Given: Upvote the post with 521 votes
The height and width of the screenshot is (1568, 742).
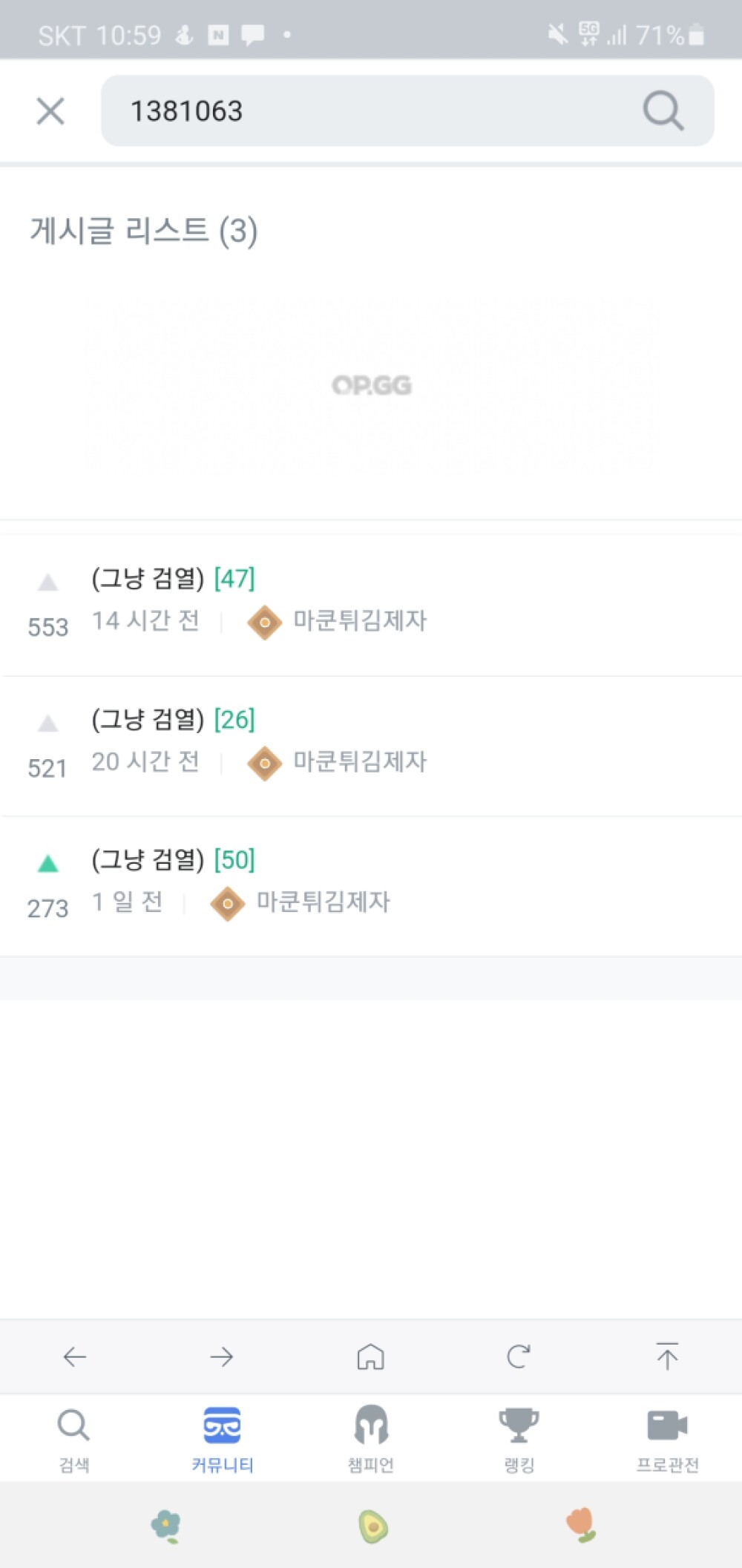Looking at the screenshot, I should 48,723.
